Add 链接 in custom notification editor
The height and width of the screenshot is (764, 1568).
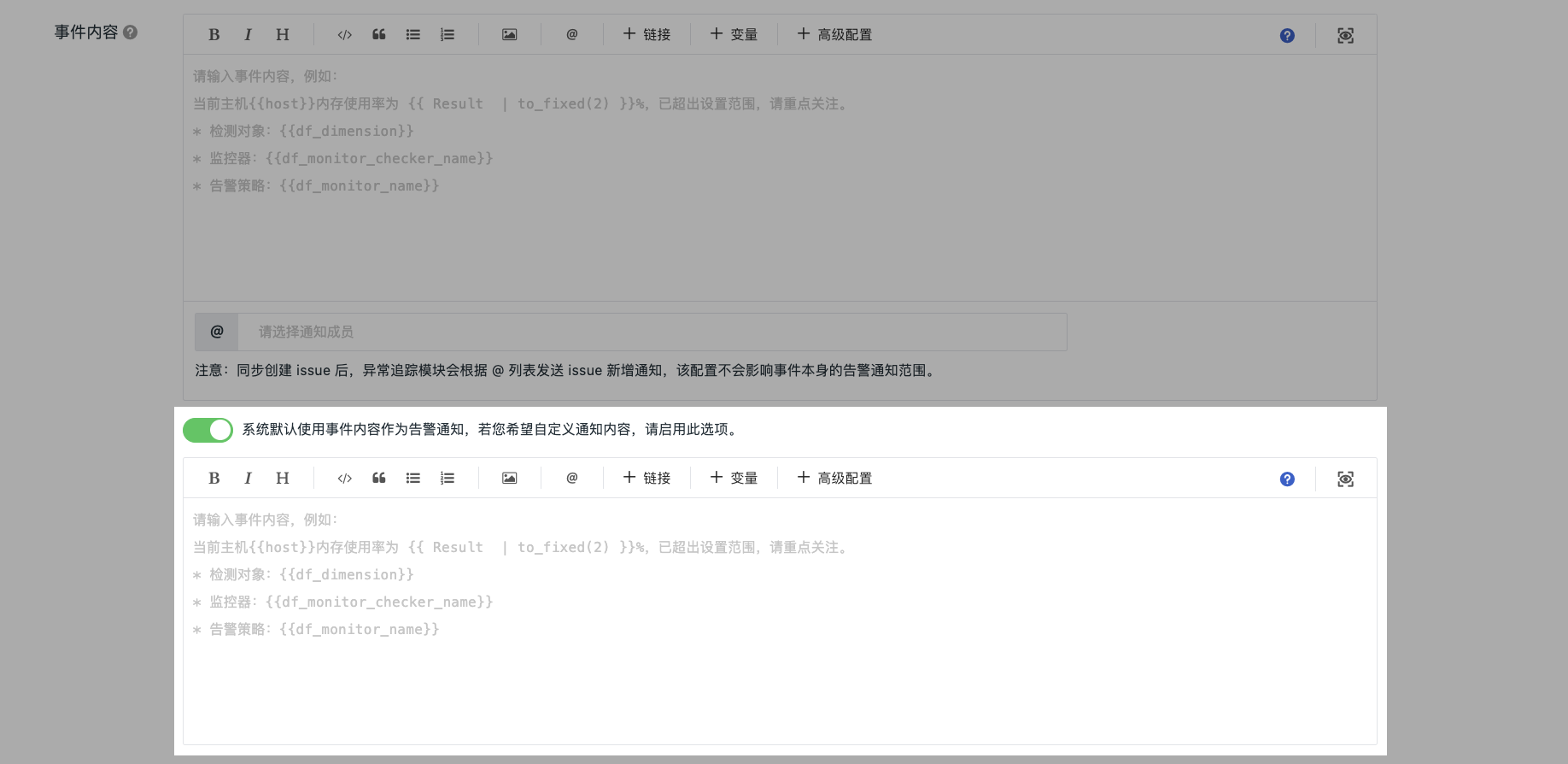click(647, 479)
